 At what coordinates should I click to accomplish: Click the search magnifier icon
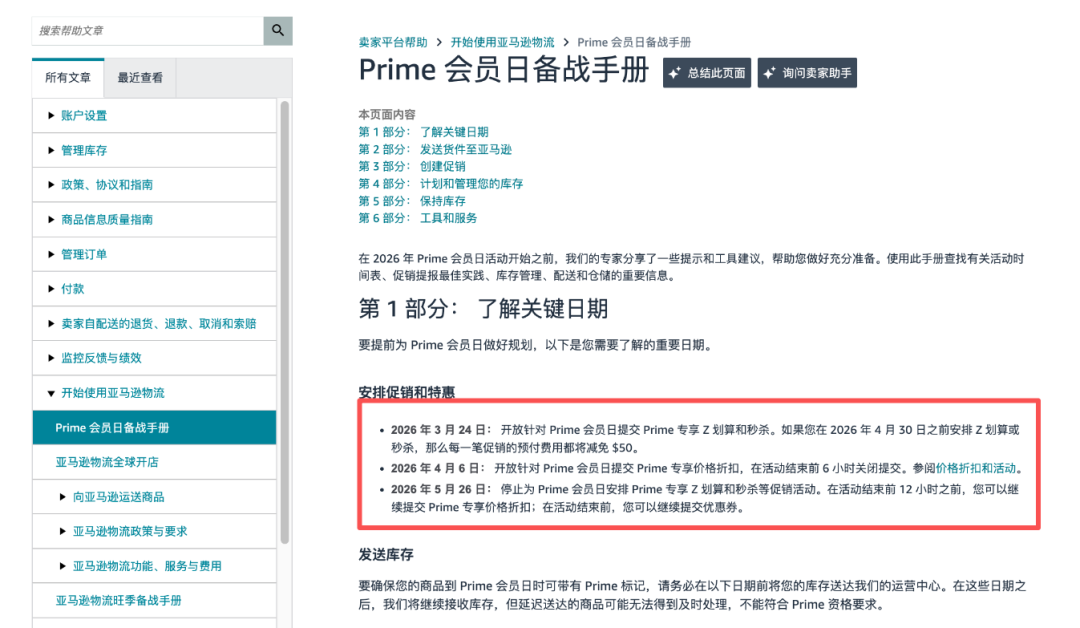pyautogui.click(x=277, y=31)
